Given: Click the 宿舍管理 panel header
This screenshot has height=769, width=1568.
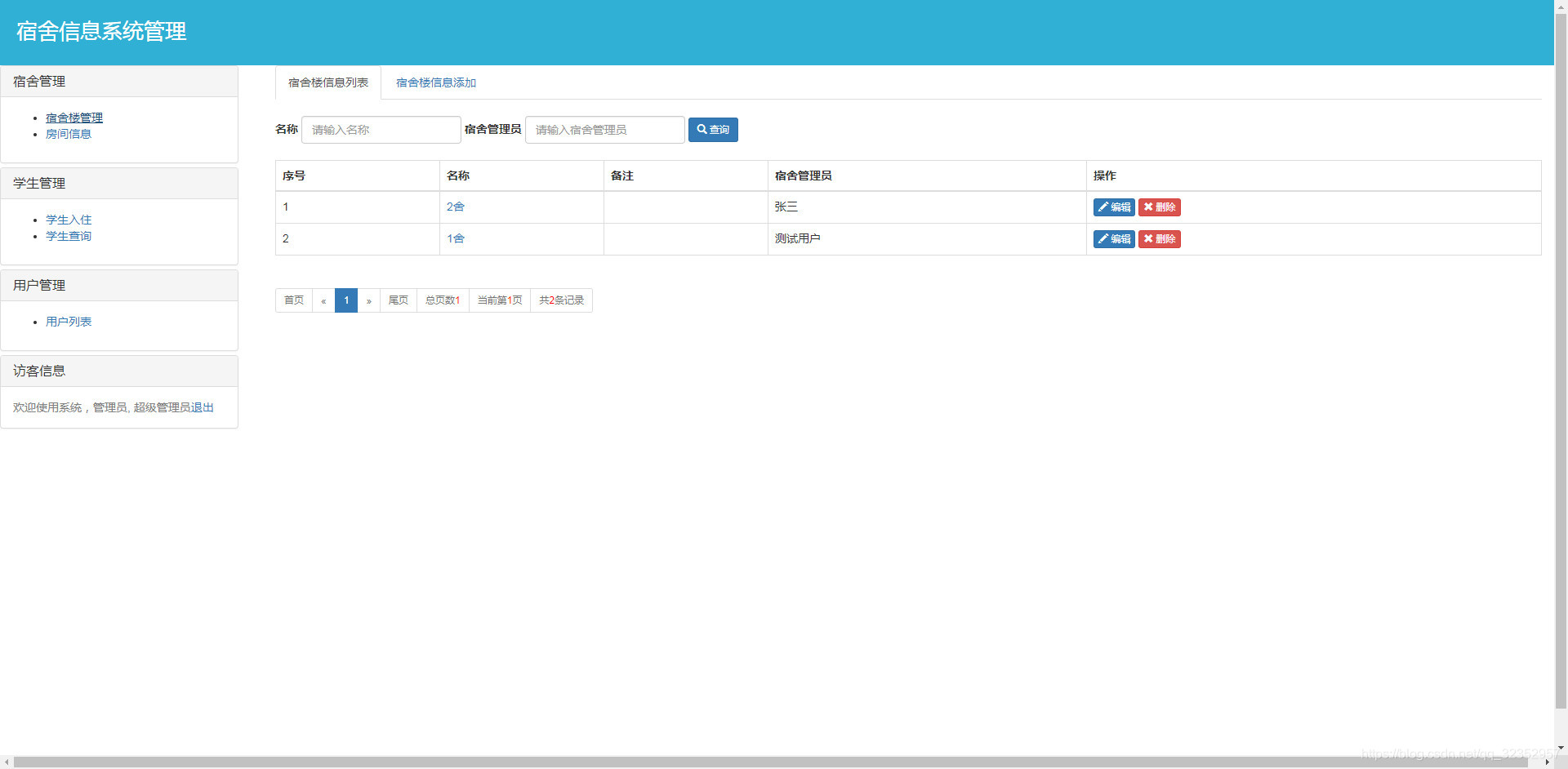Looking at the screenshot, I should pyautogui.click(x=119, y=82).
